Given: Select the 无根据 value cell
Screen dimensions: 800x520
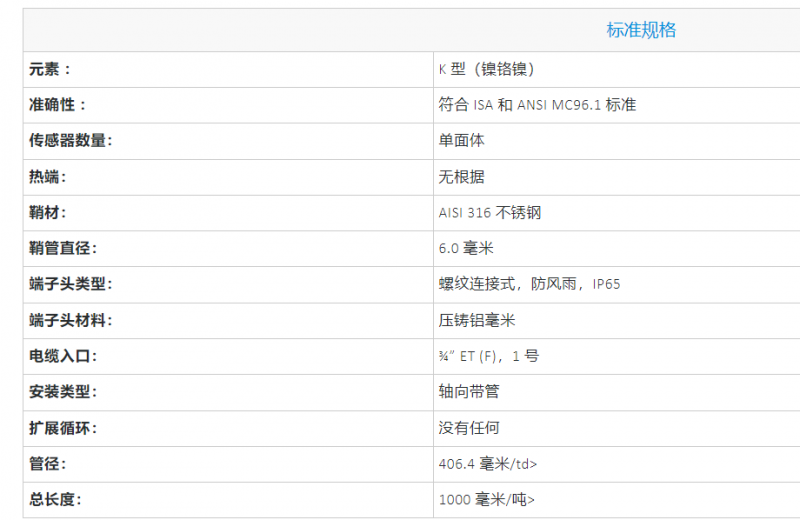Looking at the screenshot, I should tap(462, 177).
